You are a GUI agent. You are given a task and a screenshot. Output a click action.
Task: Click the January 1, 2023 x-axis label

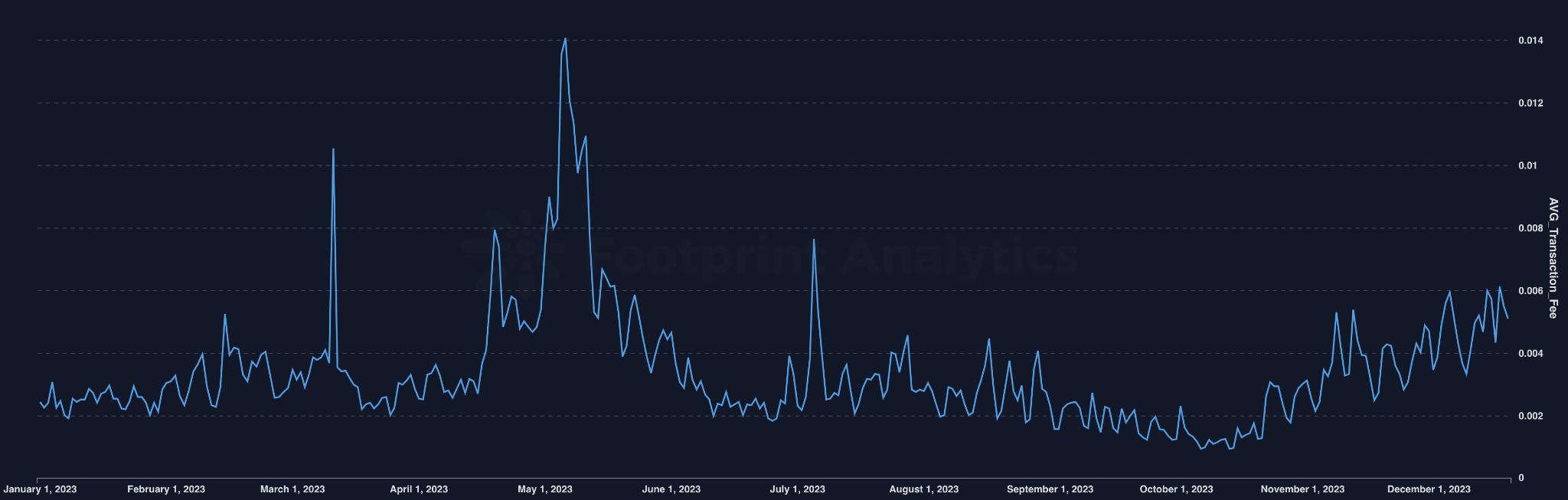40,489
